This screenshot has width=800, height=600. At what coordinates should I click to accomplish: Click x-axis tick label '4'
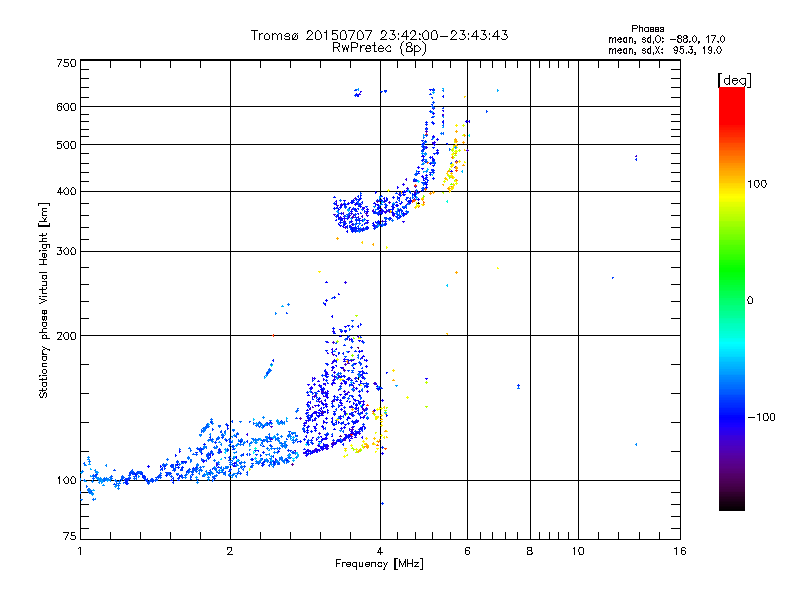380,551
